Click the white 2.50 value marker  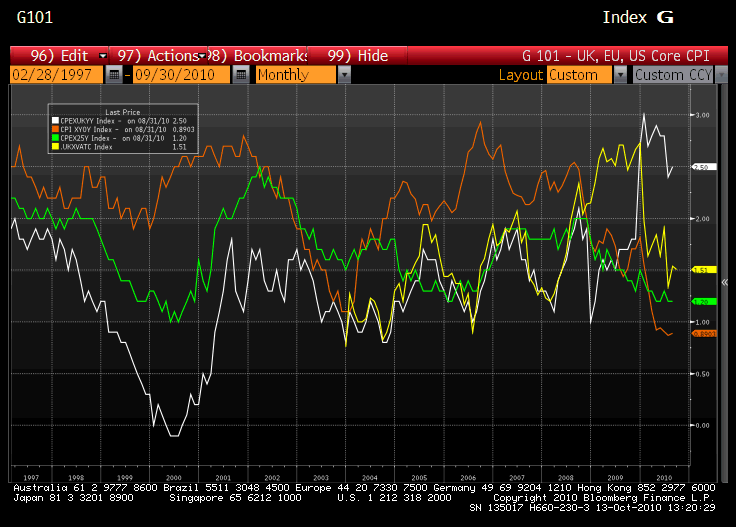click(x=704, y=167)
